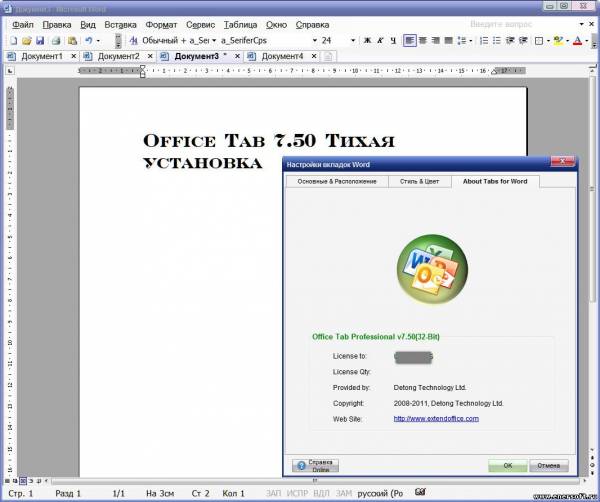Open the Вид menu

[x=88, y=25]
